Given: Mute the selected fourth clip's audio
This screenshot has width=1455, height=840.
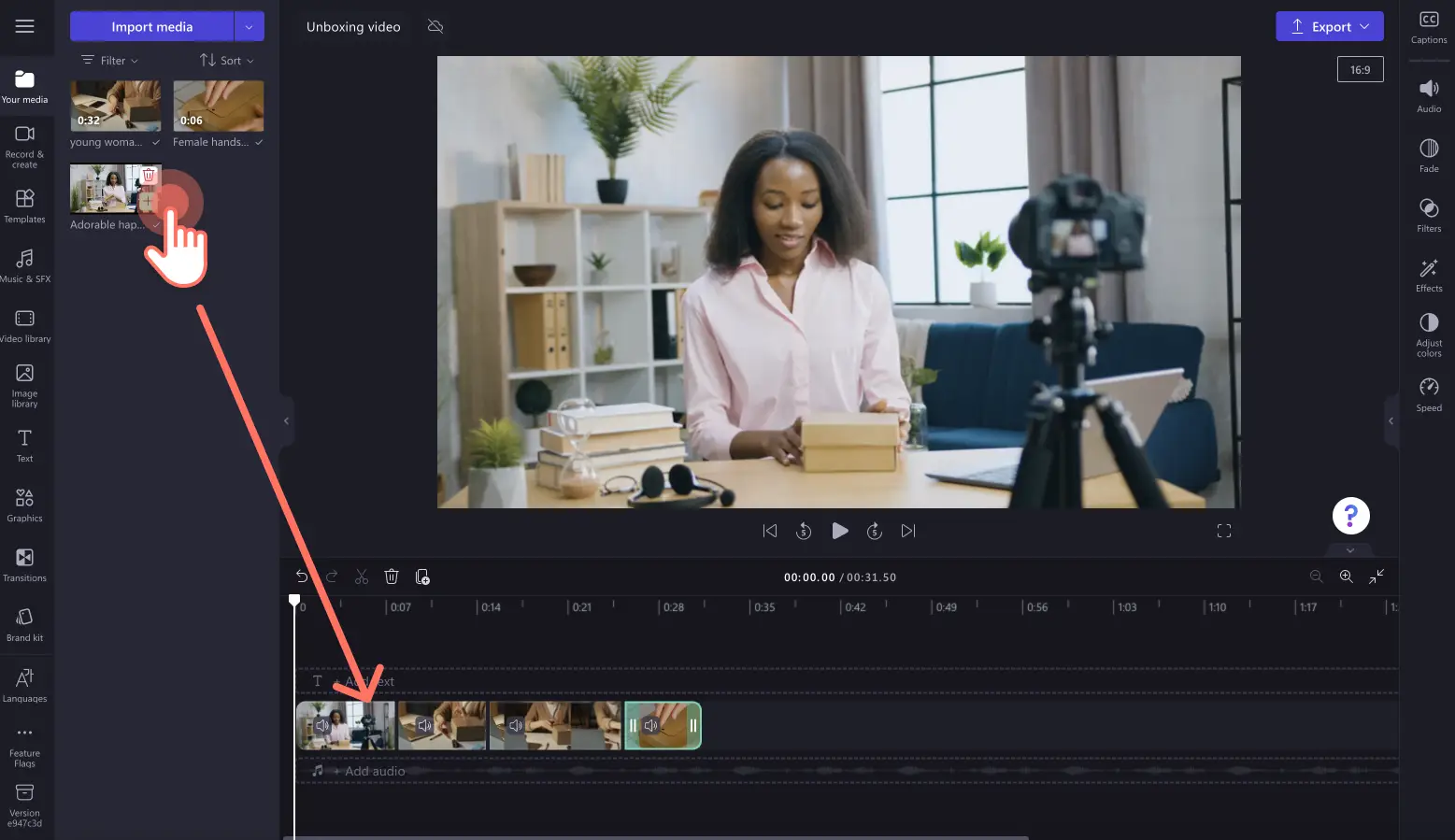Looking at the screenshot, I should coord(651,725).
